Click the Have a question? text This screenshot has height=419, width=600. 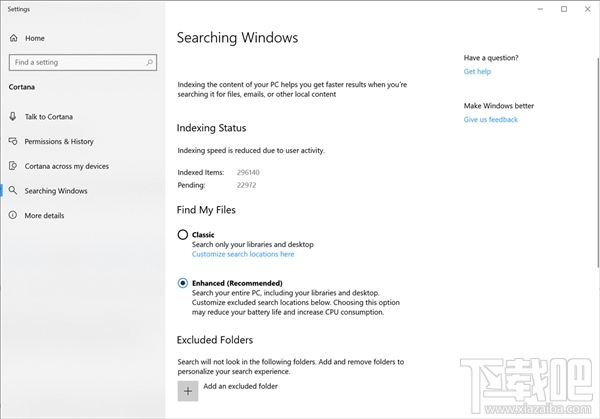click(x=491, y=58)
